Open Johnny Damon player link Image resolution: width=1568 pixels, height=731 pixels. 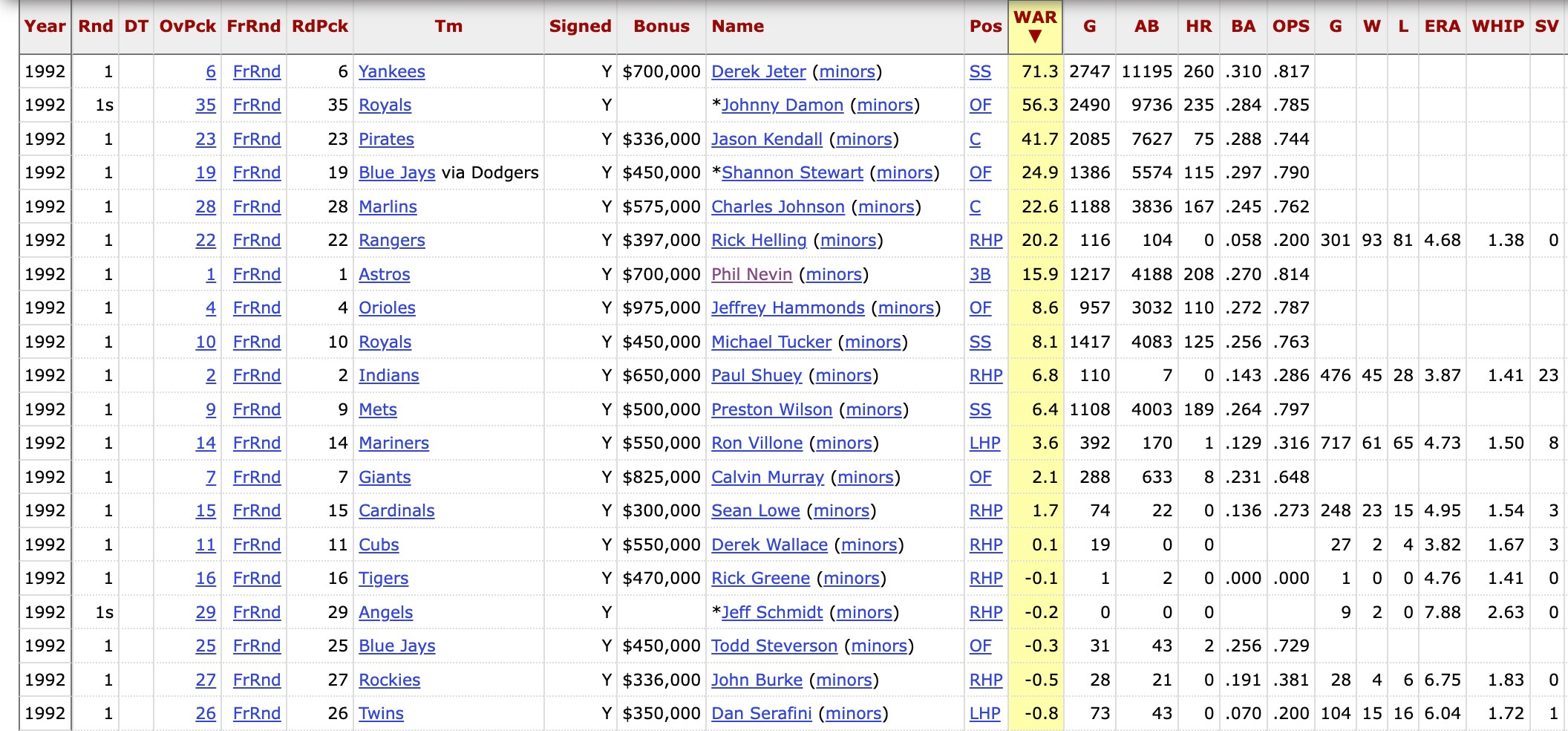pos(783,105)
